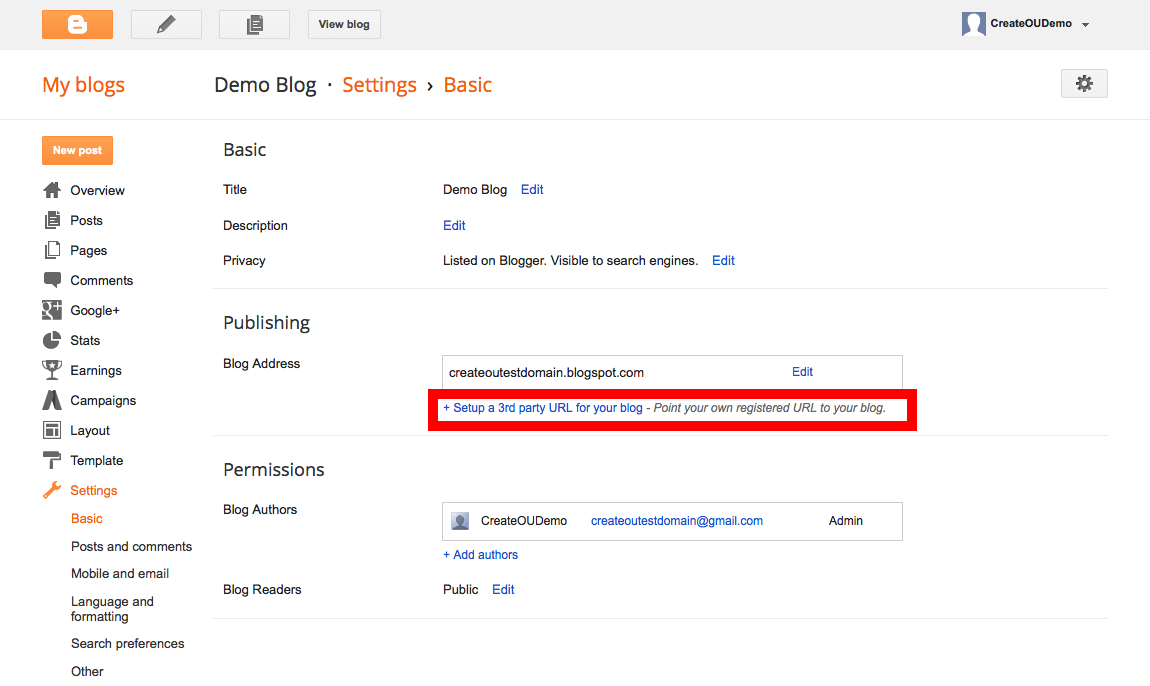Open Google+ in the sidebar
The height and width of the screenshot is (686, 1150).
pos(95,311)
